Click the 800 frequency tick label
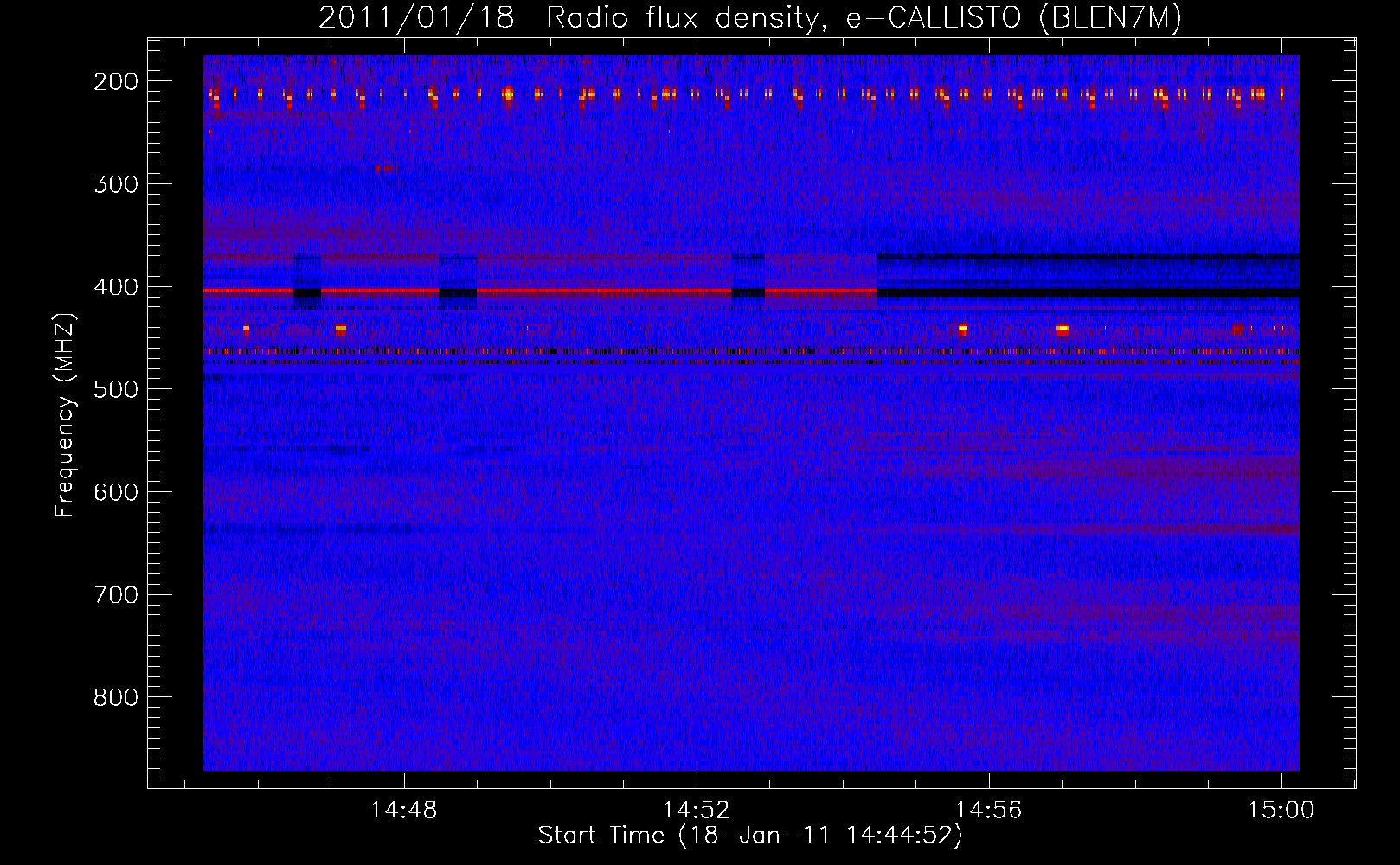Viewport: 1400px width, 865px height. click(116, 697)
